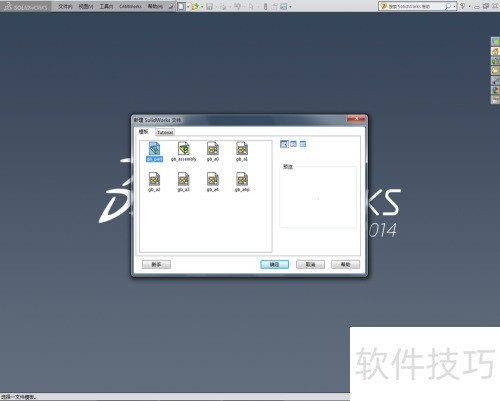Choose the gb_a0 drawing template
This screenshot has width=500, height=401.
pos(213,152)
